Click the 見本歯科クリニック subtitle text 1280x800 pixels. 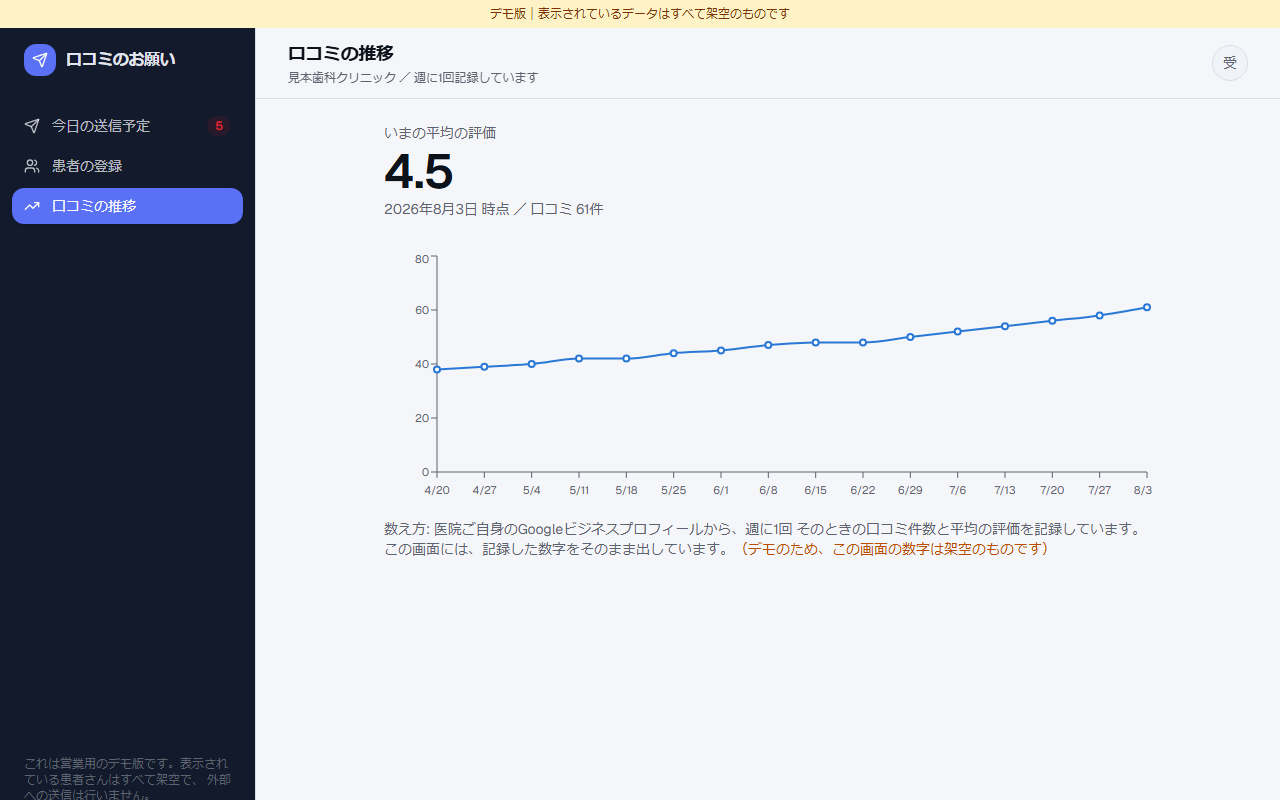coord(413,78)
